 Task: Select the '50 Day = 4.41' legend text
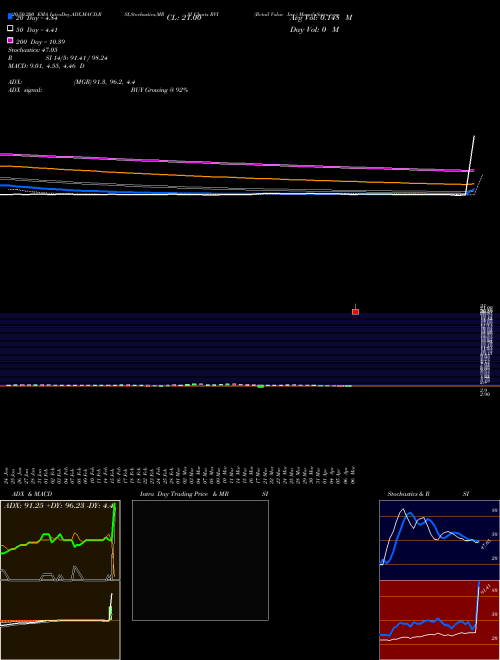[37, 30]
